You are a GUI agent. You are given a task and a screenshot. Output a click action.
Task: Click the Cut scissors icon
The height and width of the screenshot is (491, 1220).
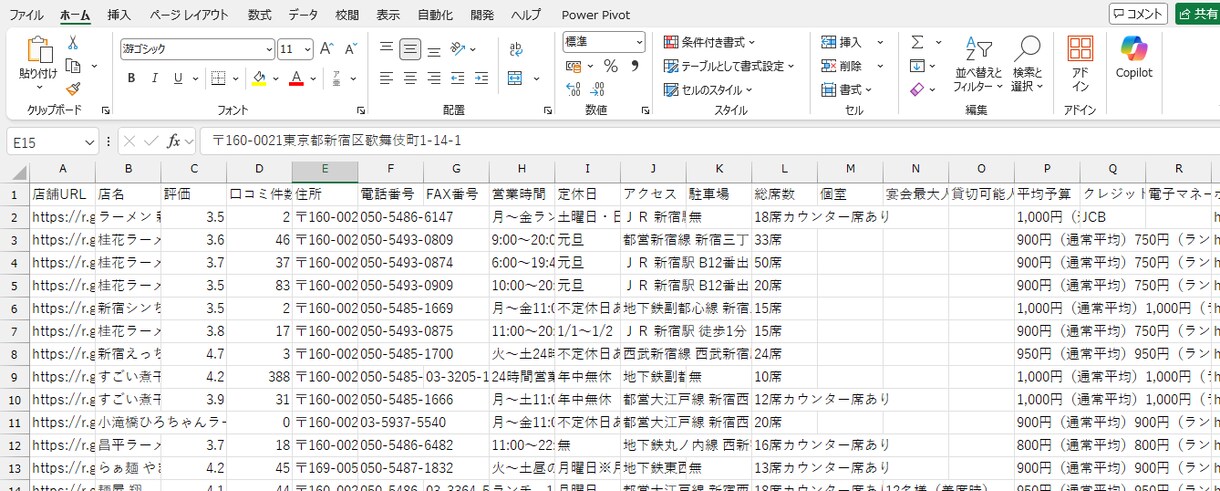click(x=73, y=43)
